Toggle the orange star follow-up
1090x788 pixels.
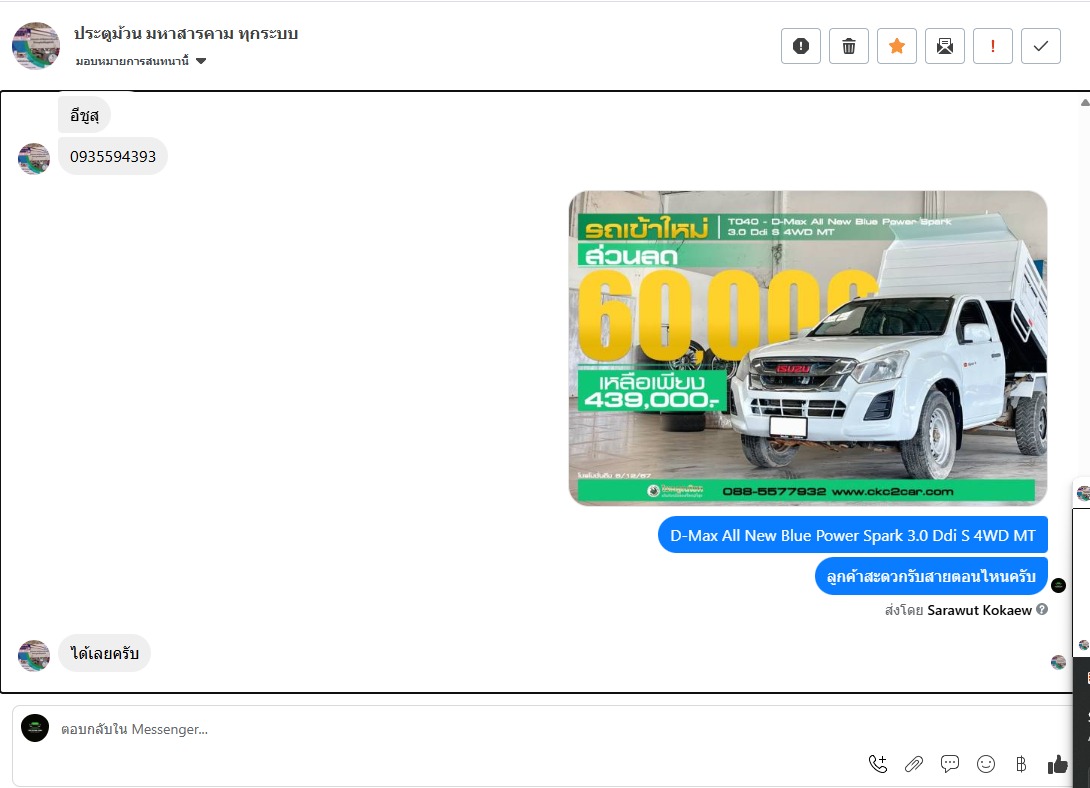tap(897, 46)
